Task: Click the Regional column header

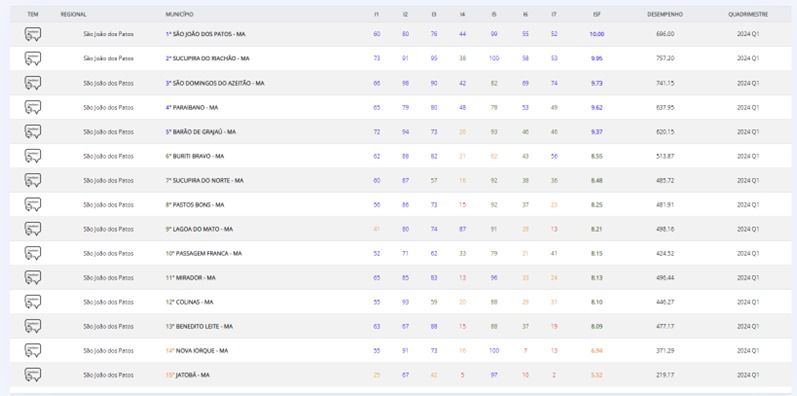Action: pos(73,15)
